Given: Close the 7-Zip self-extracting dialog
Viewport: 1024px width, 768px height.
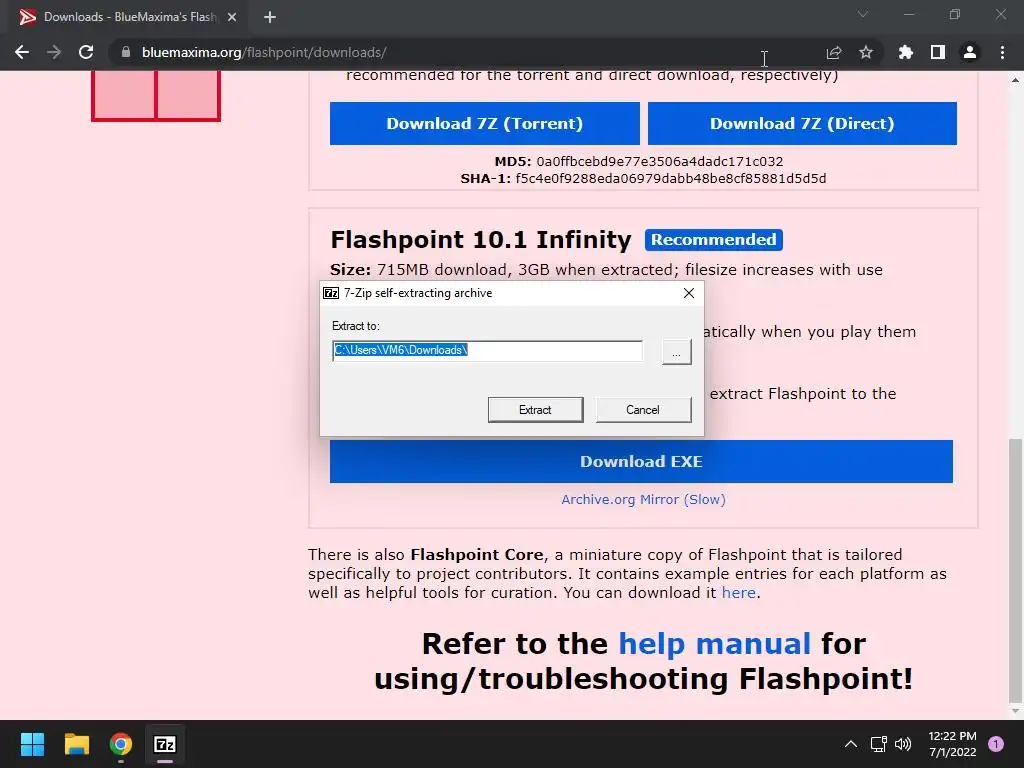Looking at the screenshot, I should (x=688, y=293).
